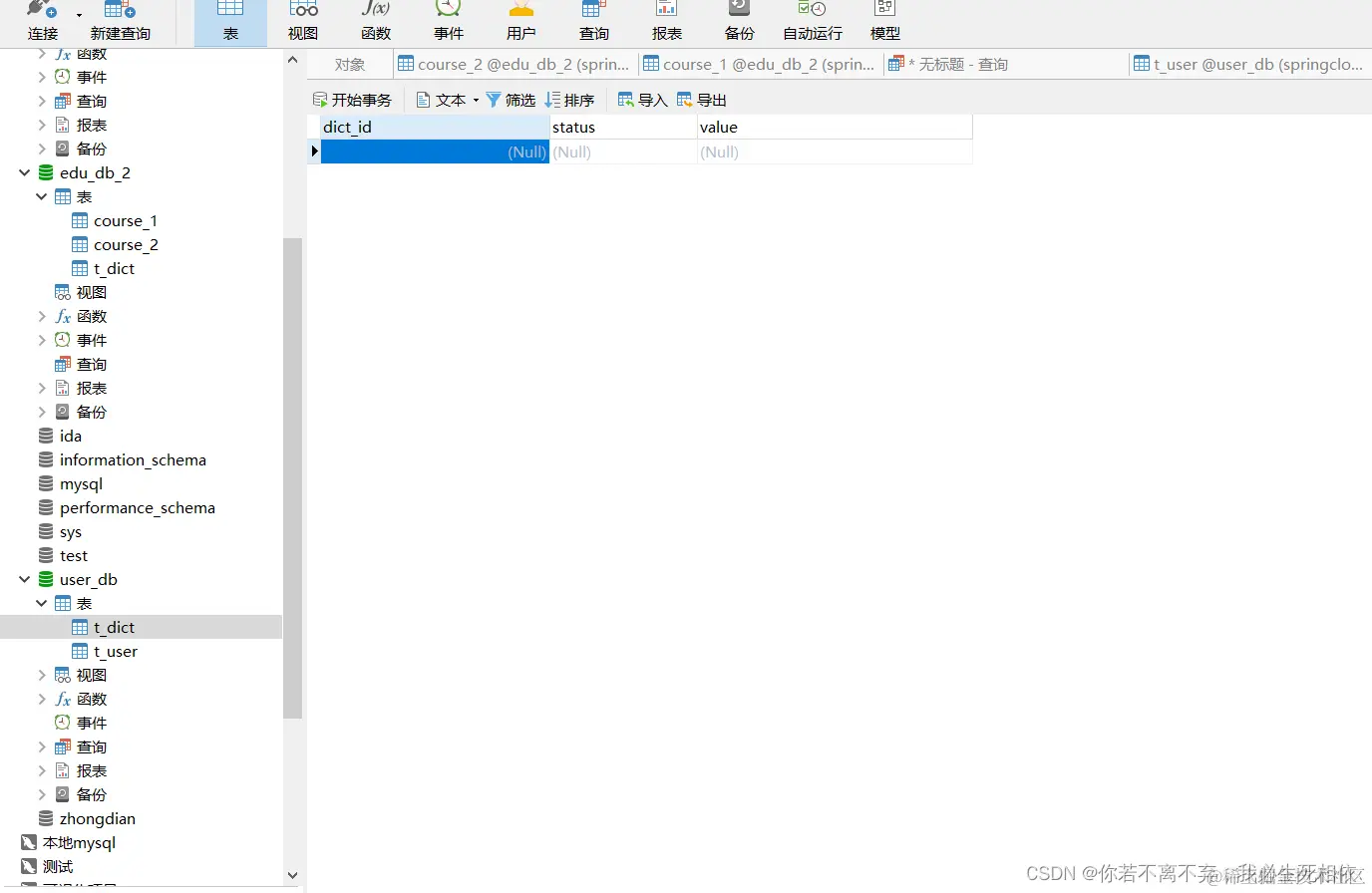Screen dimensions: 1372x893
Task: Select the dict_id column header
Action: tap(435, 128)
